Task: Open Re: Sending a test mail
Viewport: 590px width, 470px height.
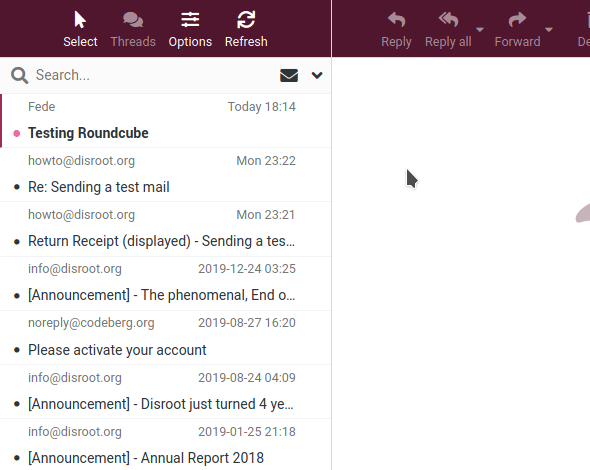Action: click(x=166, y=175)
